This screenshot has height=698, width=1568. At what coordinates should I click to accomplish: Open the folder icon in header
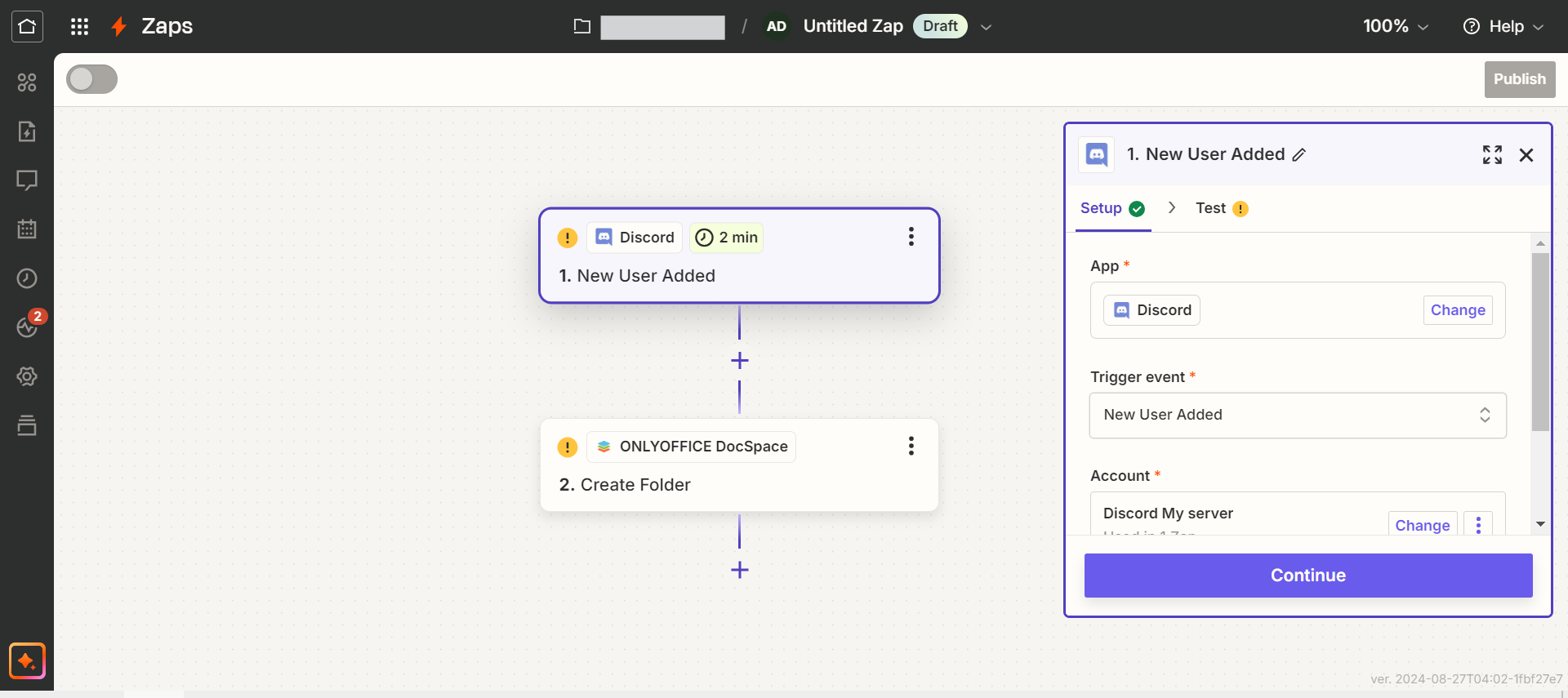tap(581, 26)
